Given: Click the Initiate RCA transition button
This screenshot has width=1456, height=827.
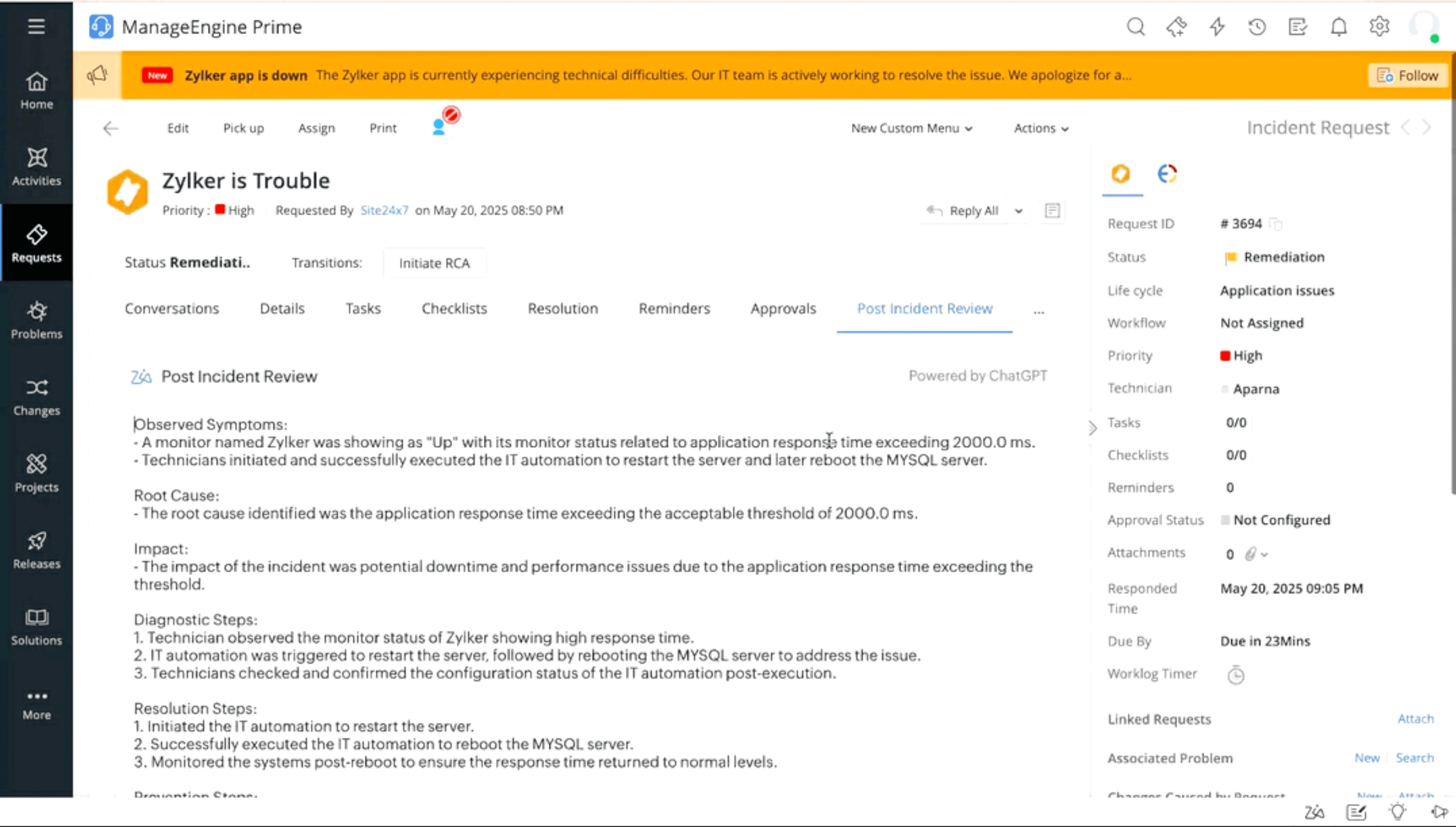Looking at the screenshot, I should point(434,263).
